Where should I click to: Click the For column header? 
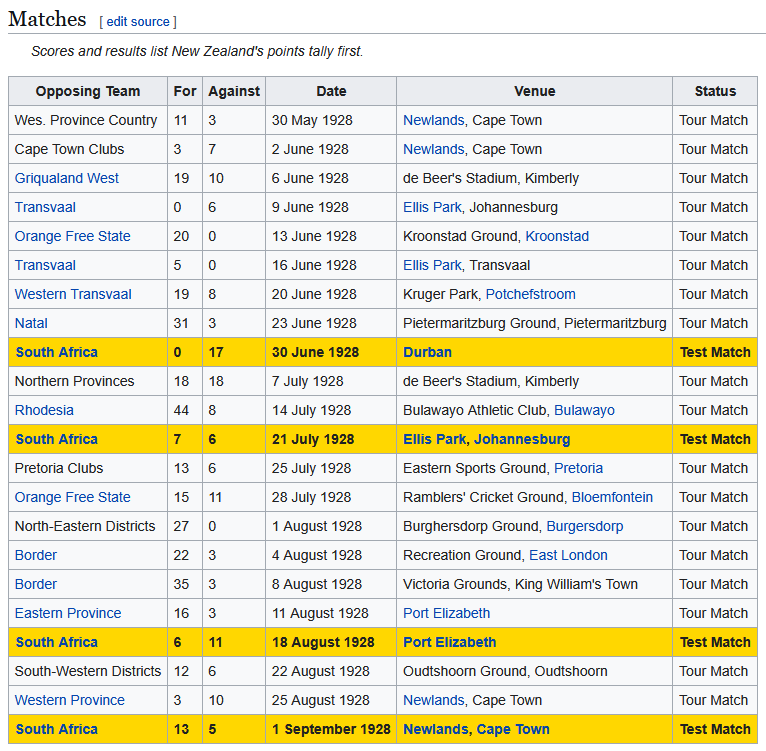[185, 91]
